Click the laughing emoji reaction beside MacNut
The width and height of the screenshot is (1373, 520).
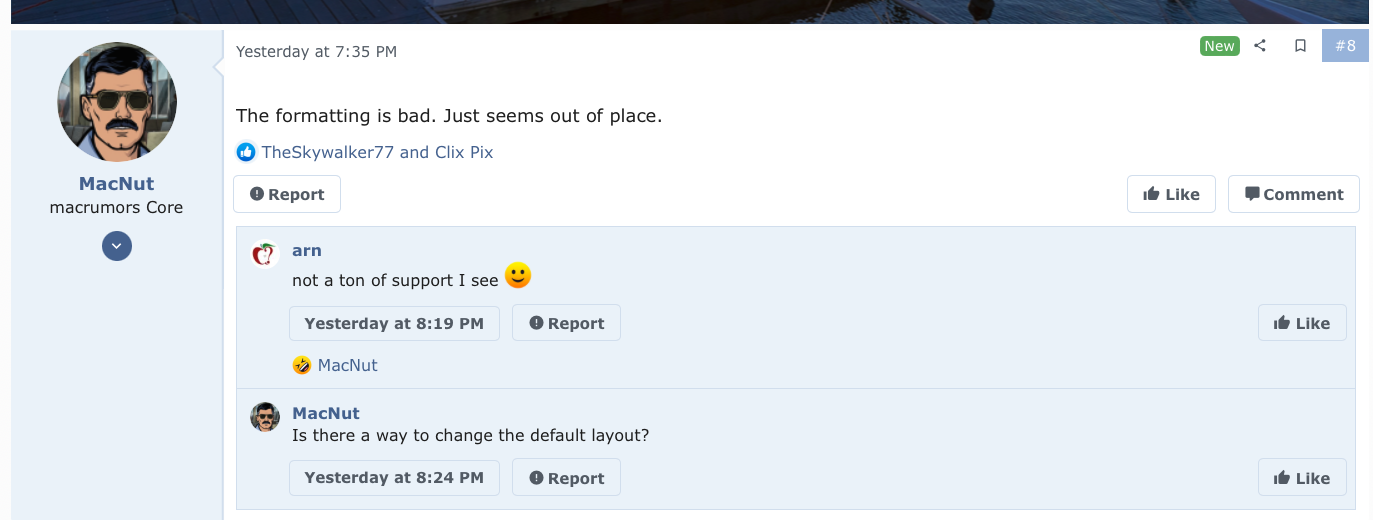[x=302, y=365]
